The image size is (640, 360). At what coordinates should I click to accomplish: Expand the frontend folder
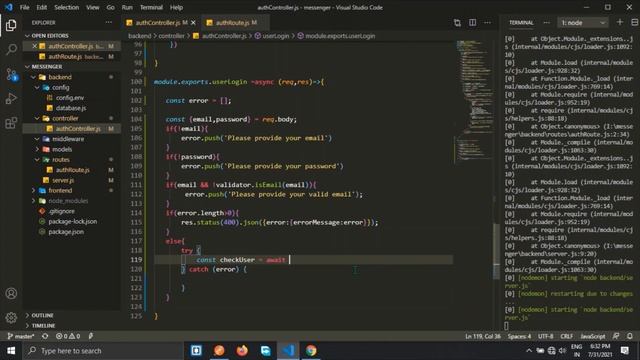coord(60,191)
